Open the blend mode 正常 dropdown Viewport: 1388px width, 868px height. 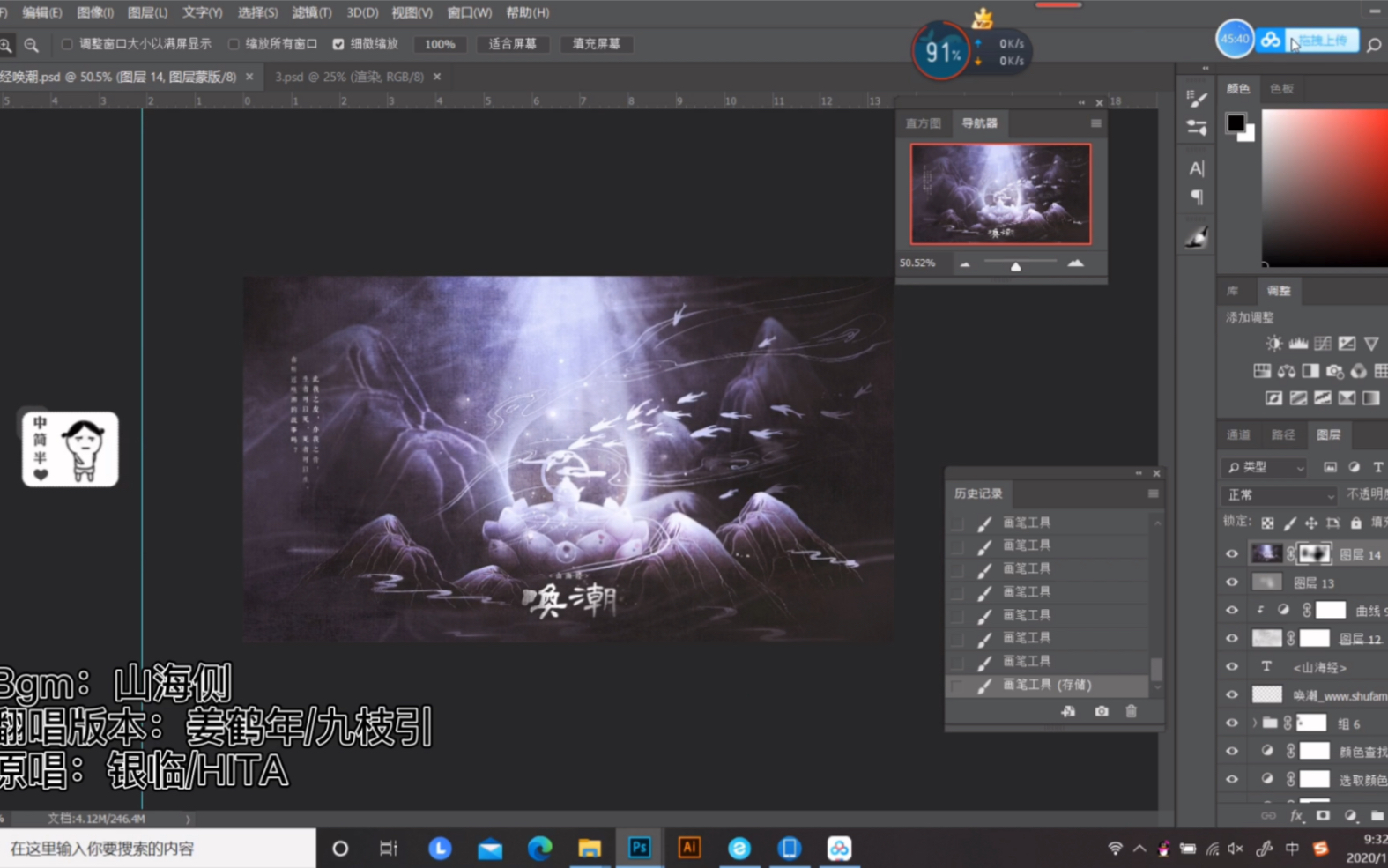coord(1280,495)
